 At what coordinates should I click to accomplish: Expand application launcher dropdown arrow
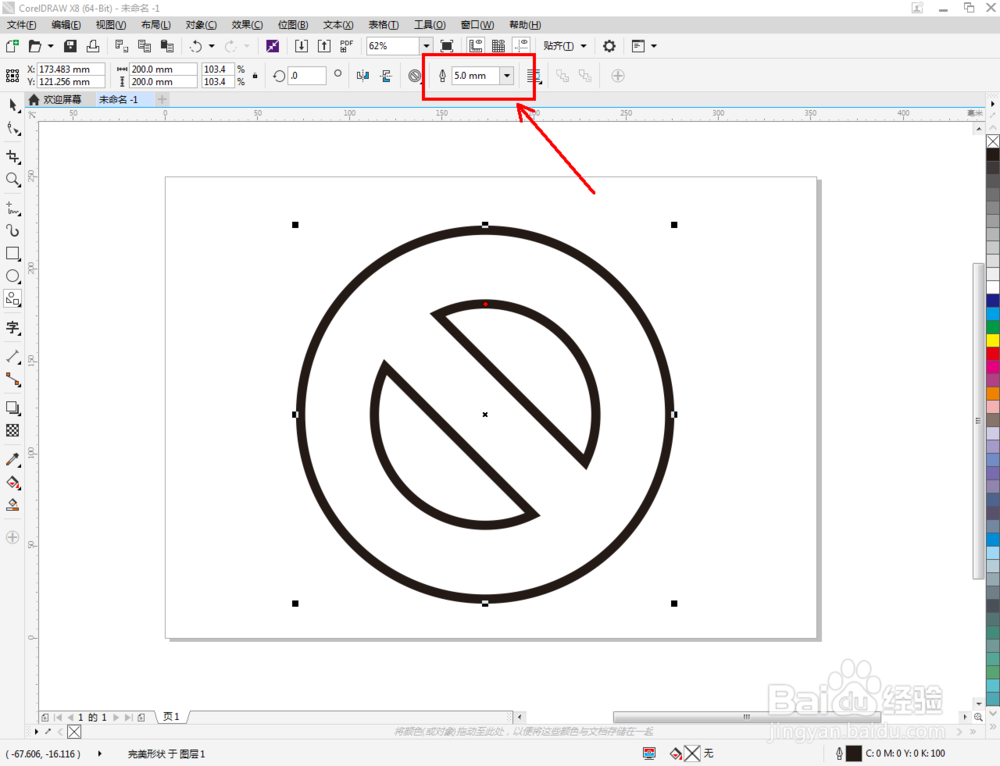654,46
